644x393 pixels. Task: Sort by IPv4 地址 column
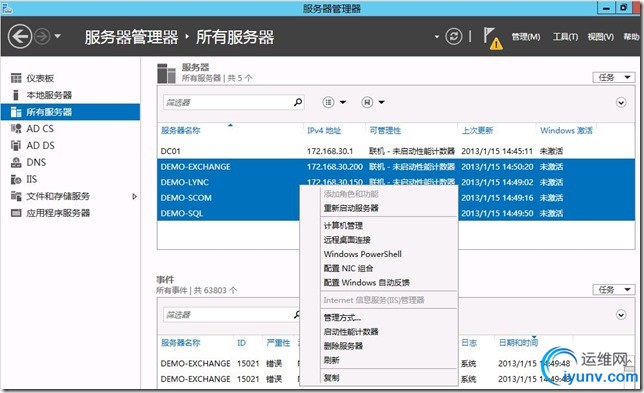click(324, 131)
